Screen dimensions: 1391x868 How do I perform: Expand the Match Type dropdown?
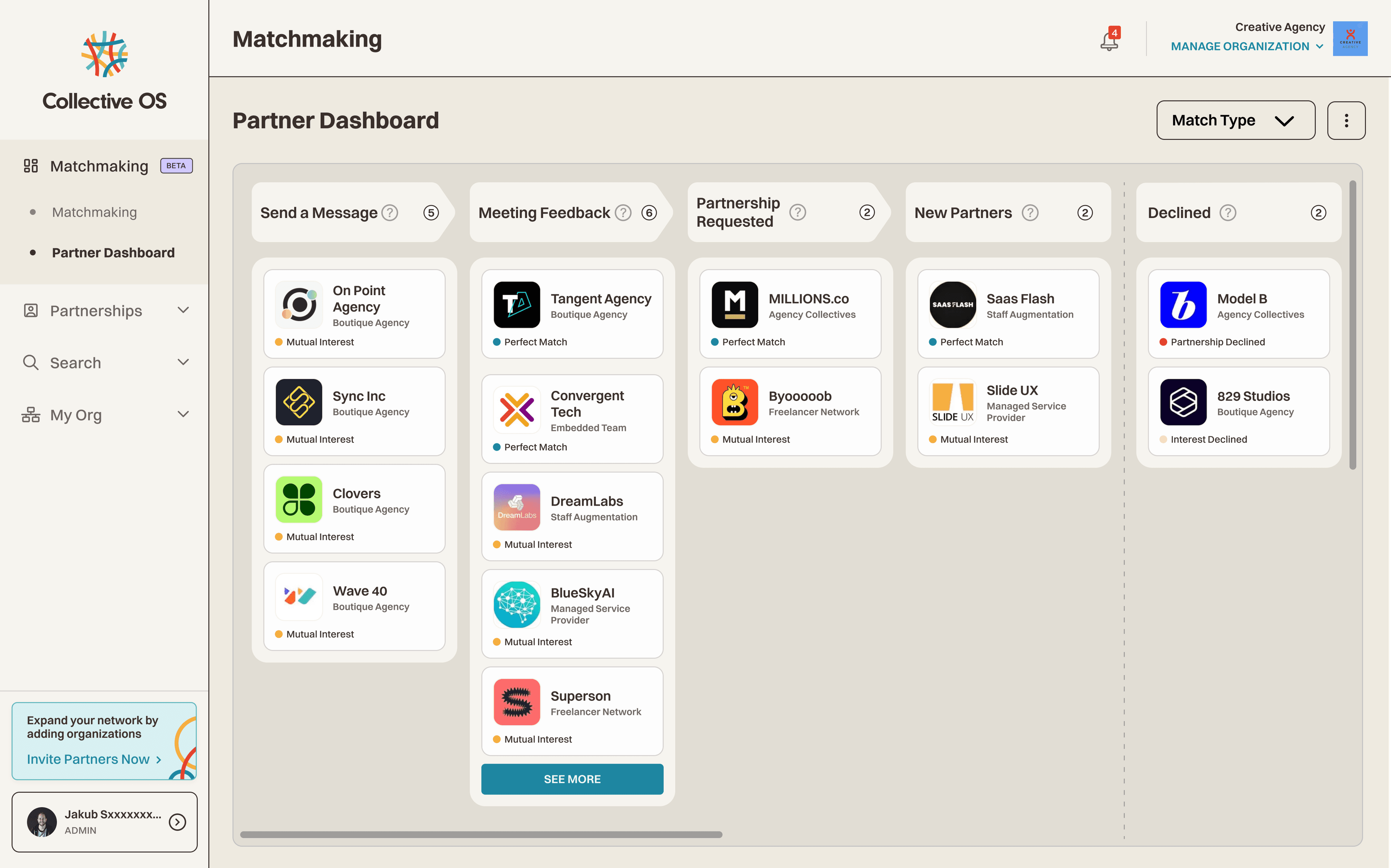(x=1236, y=120)
